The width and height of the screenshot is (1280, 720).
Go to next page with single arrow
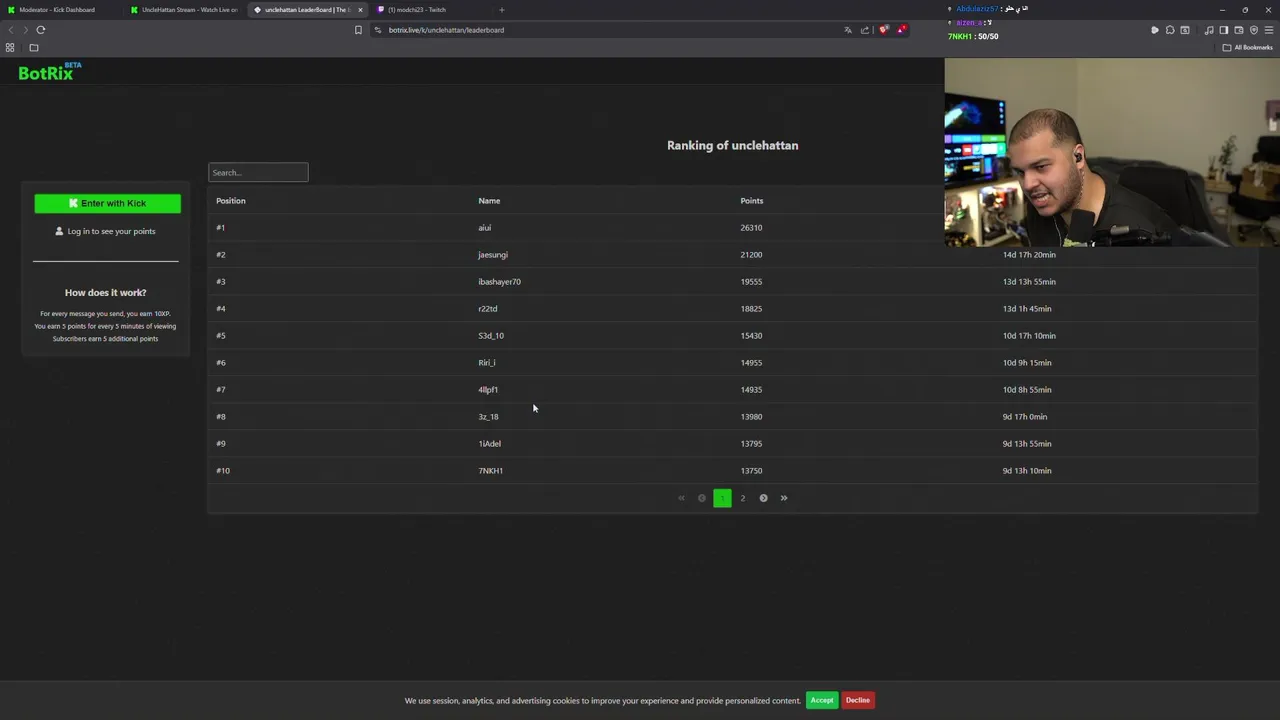coord(763,498)
